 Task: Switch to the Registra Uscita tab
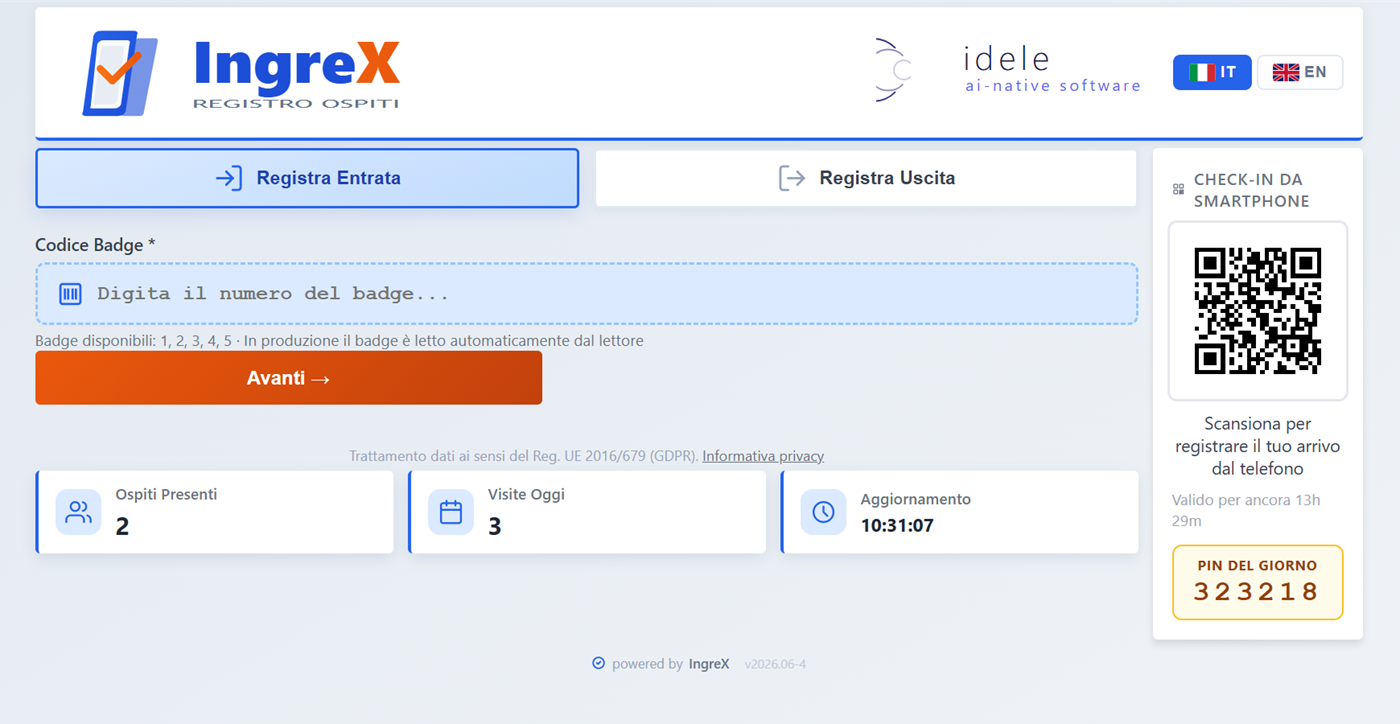[866, 178]
